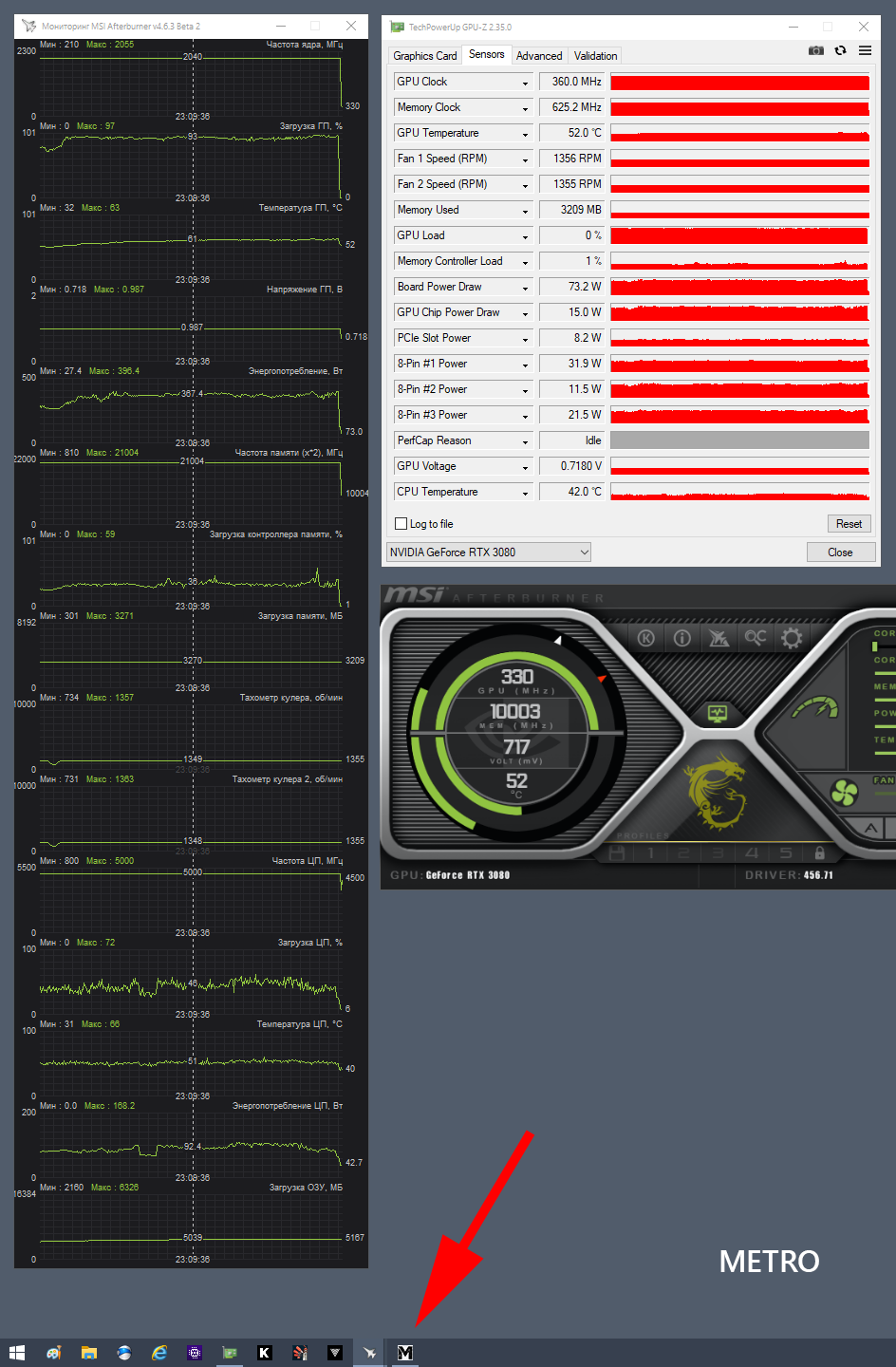Expand Memory Clock sensor dropdown
896x1367 pixels.
pos(525,108)
